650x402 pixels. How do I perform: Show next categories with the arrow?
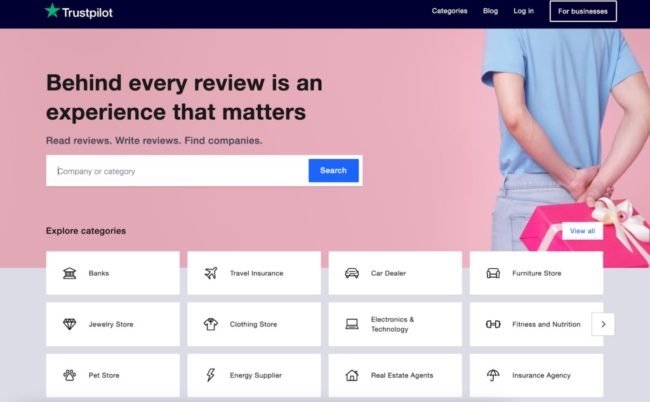click(x=603, y=324)
